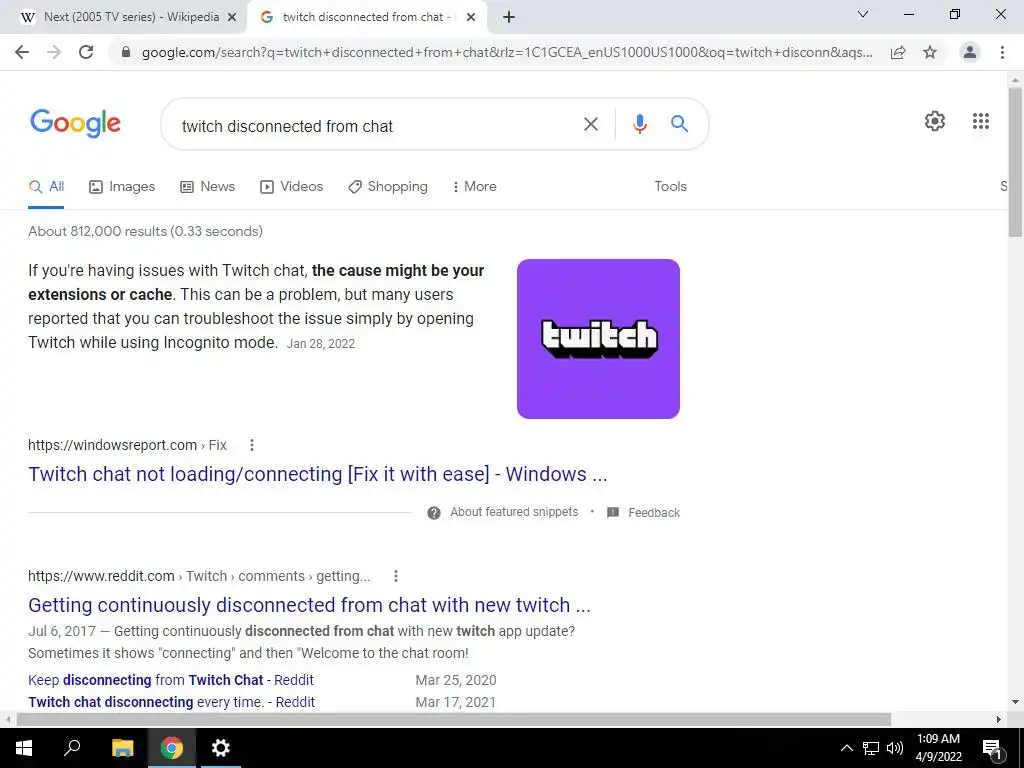
Task: Send Feedback on featured snippet
Action: [654, 513]
